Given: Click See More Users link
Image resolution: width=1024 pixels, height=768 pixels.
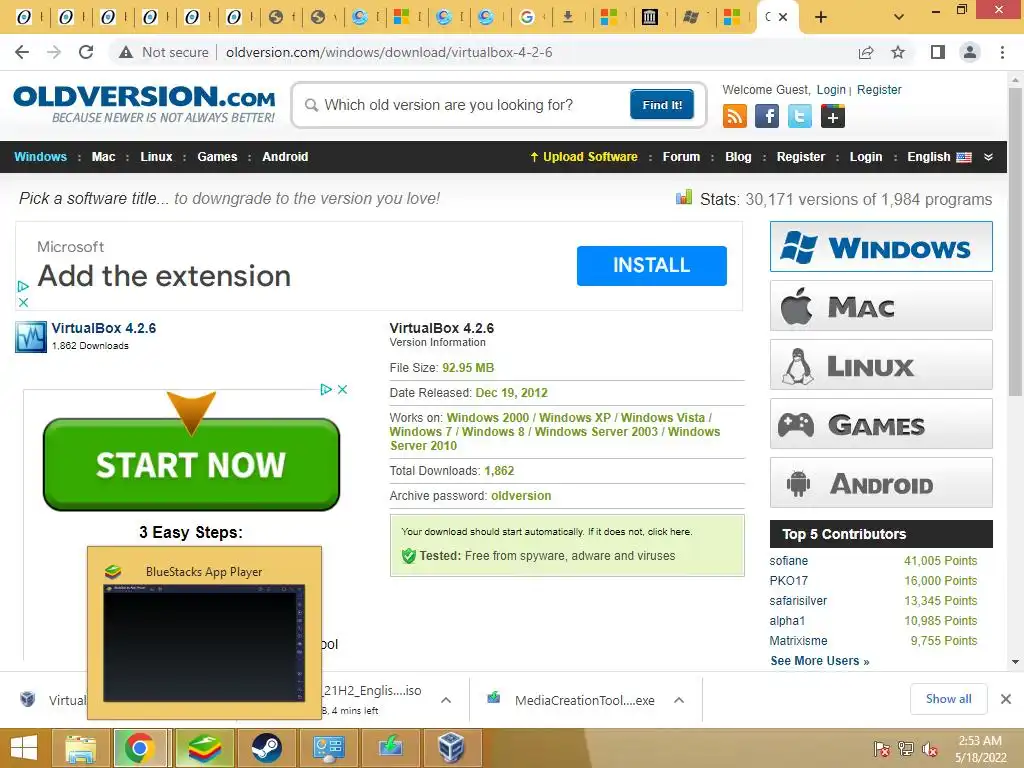Looking at the screenshot, I should click(x=820, y=660).
